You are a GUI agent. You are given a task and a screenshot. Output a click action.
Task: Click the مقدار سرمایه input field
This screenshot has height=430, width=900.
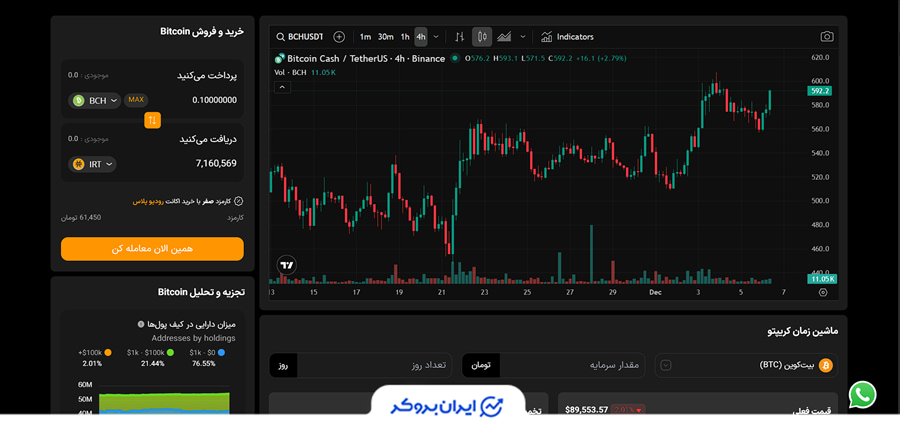point(572,365)
